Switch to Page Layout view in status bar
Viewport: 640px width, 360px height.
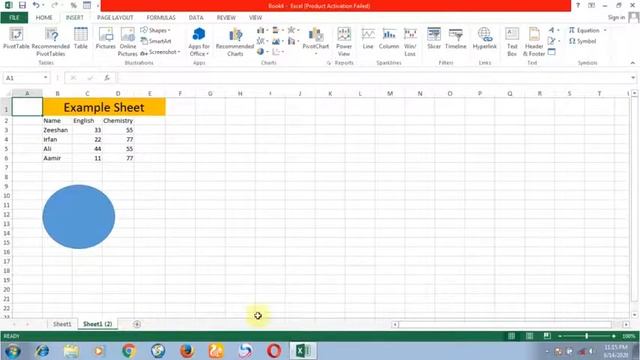pyautogui.click(x=529, y=336)
